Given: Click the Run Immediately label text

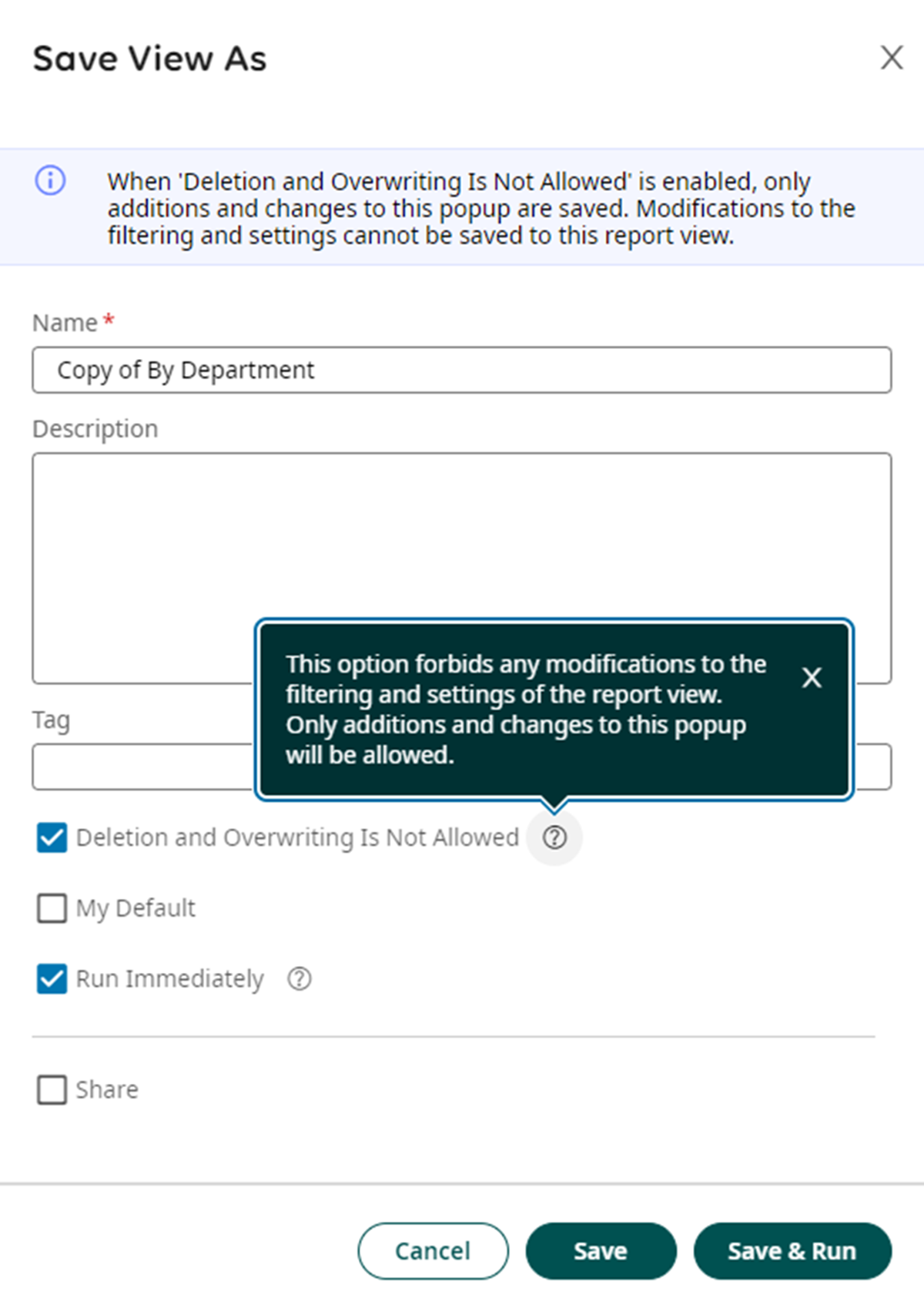Looking at the screenshot, I should pyautogui.click(x=169, y=979).
